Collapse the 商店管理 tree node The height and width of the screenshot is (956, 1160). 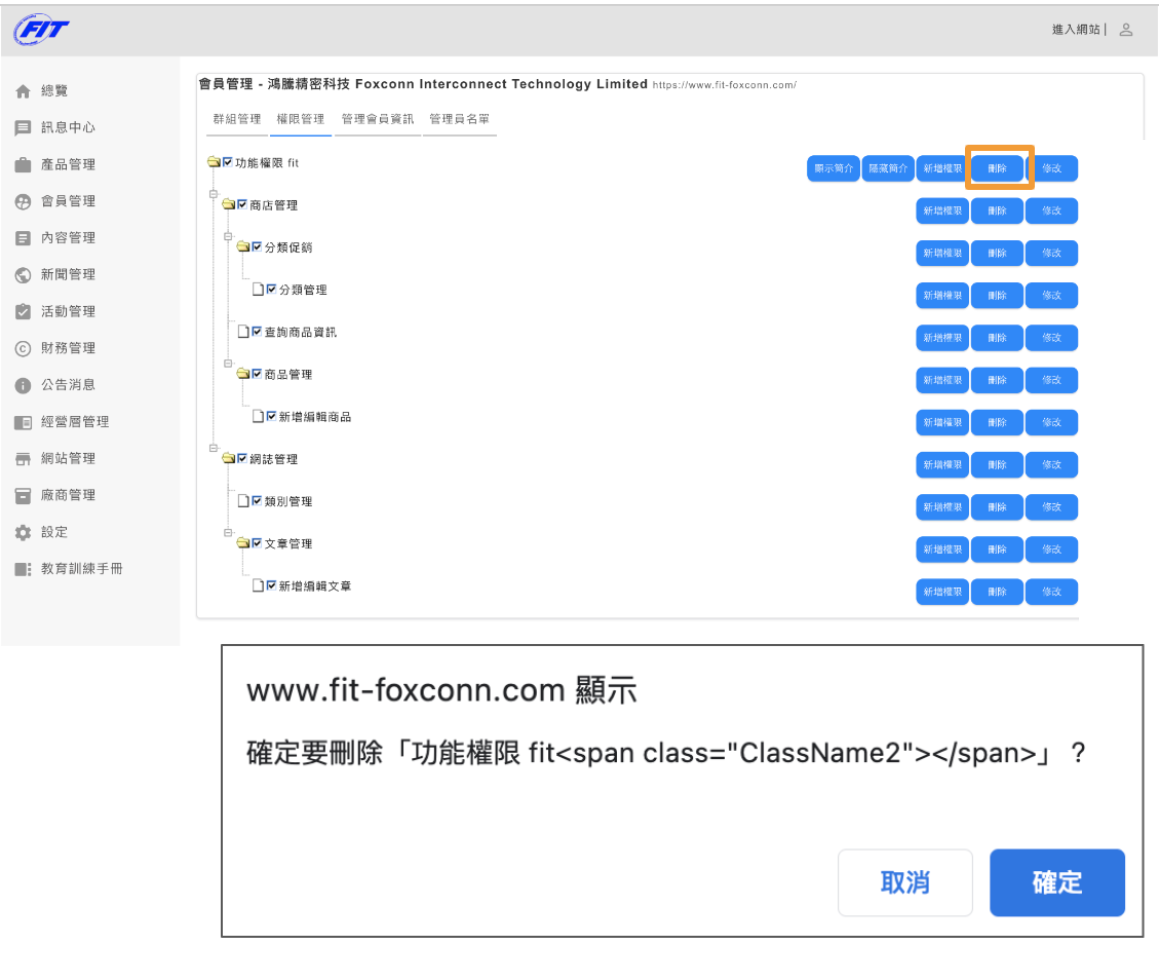(213, 194)
